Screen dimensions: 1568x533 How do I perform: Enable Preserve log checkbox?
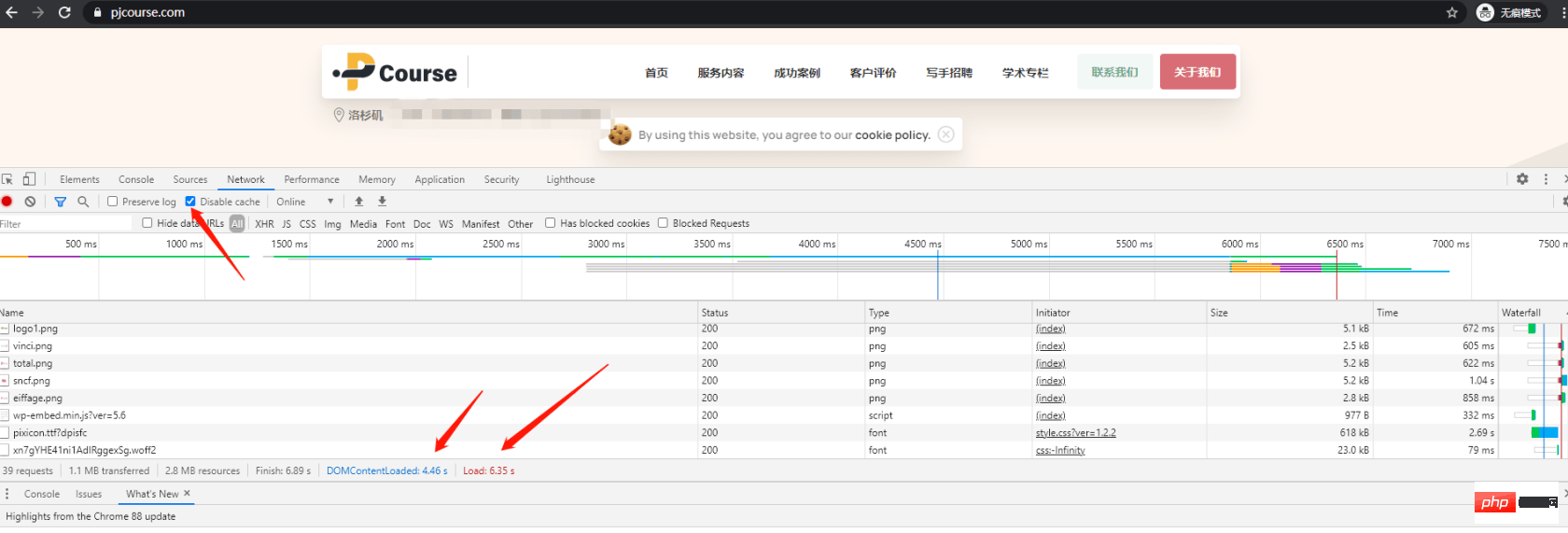[113, 202]
